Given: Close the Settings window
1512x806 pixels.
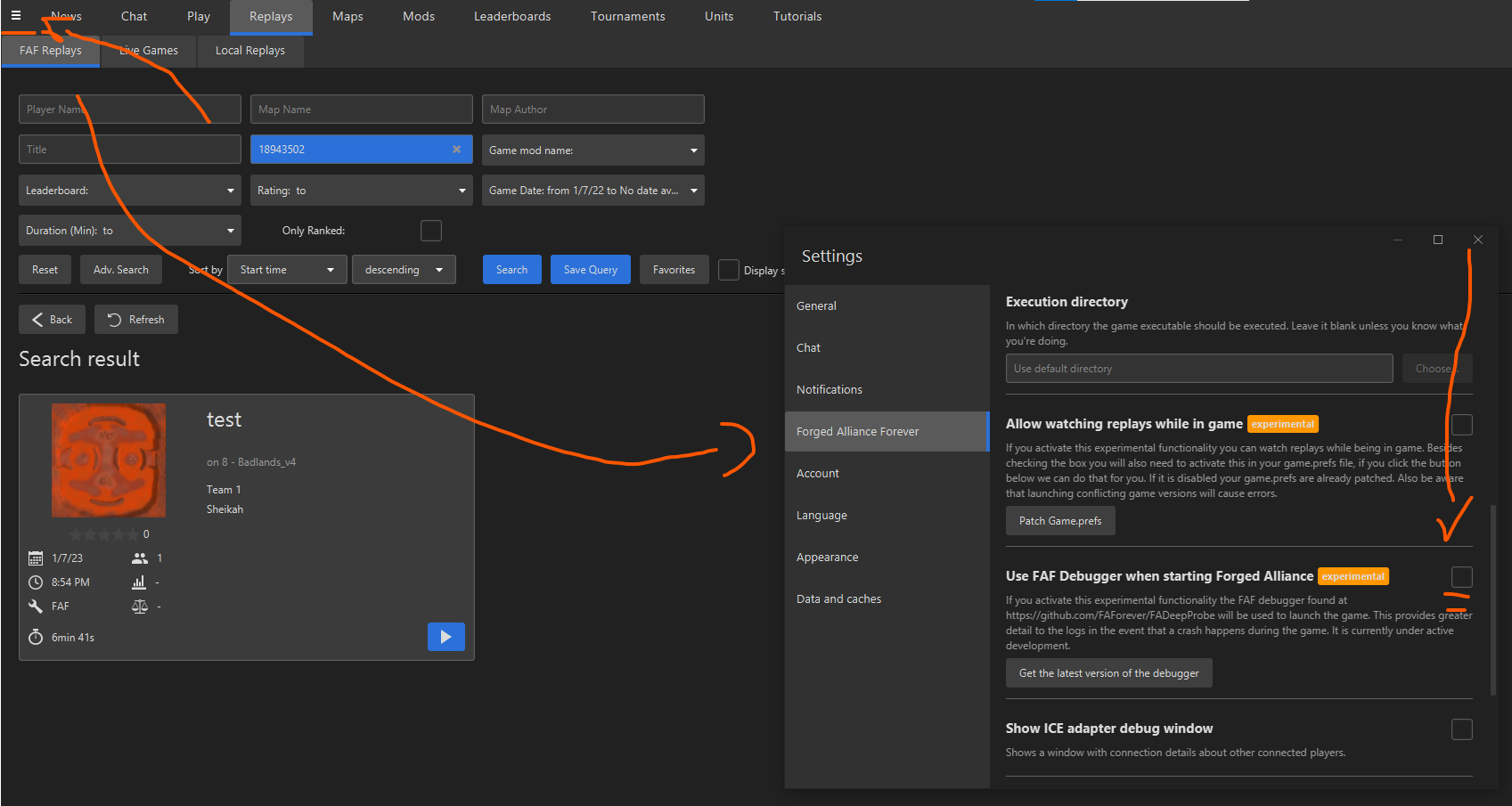Looking at the screenshot, I should [1478, 240].
